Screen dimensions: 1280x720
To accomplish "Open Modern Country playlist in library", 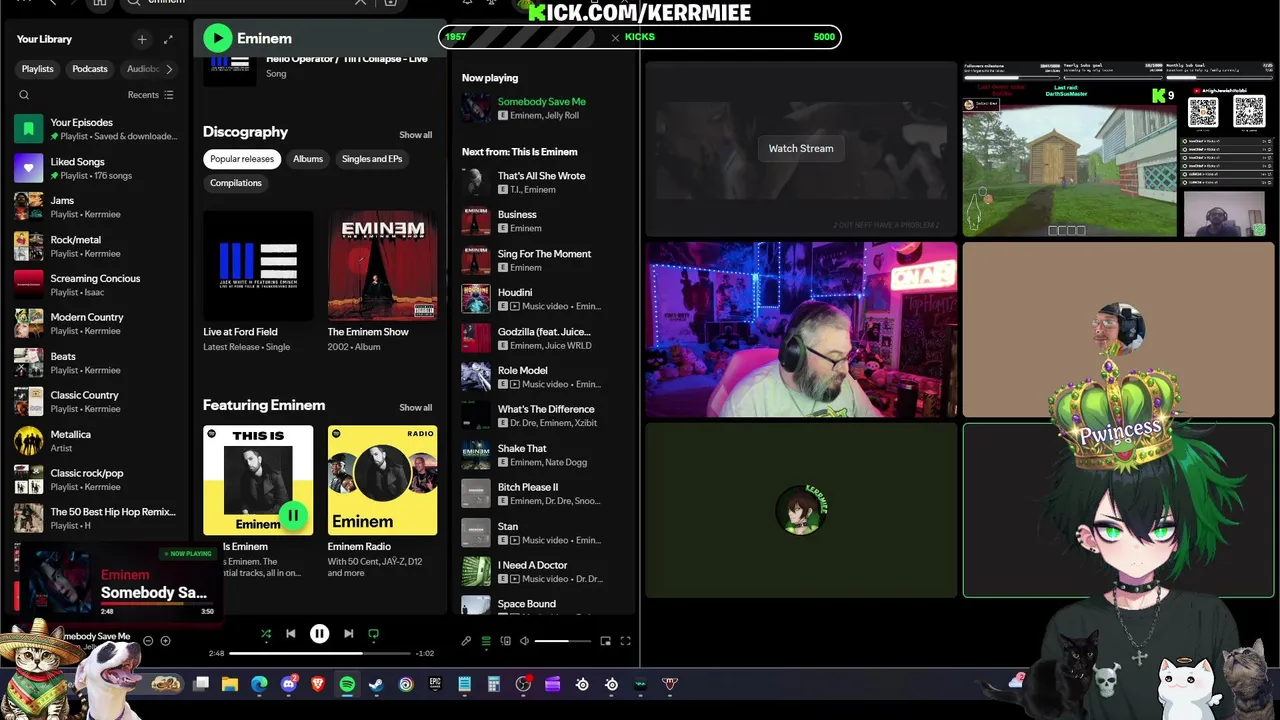I will point(96,324).
